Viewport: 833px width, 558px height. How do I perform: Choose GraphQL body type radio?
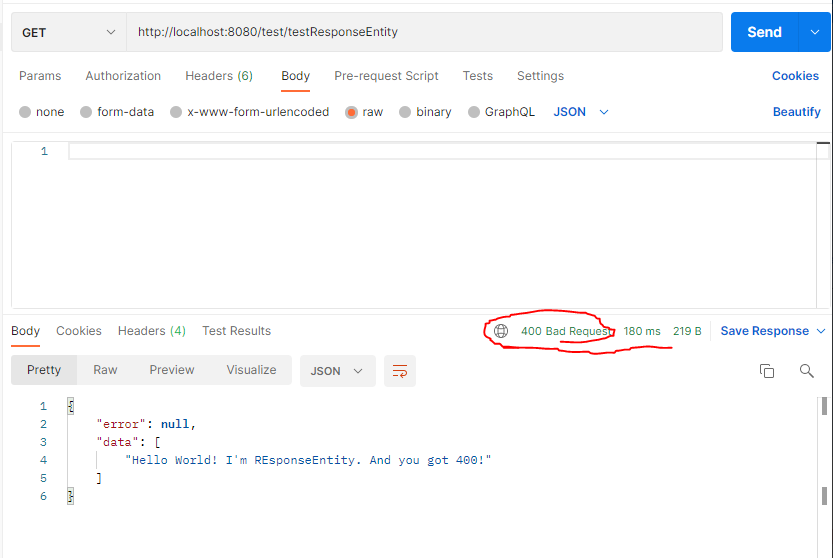click(x=474, y=112)
